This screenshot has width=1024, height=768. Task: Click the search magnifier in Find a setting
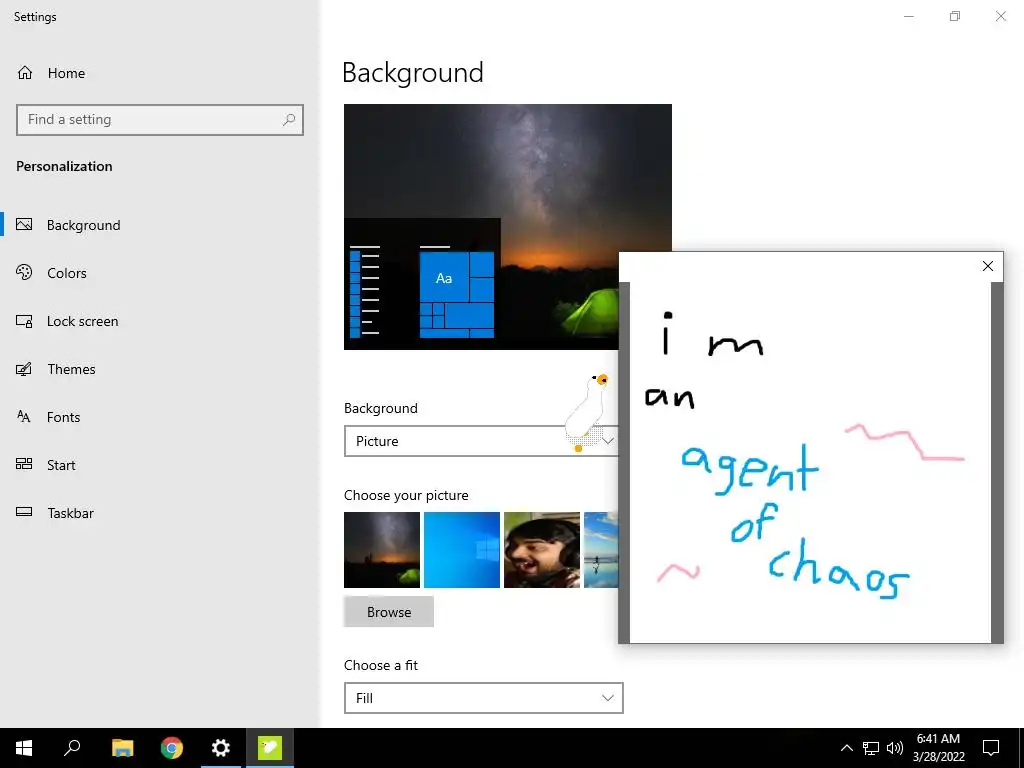point(289,120)
